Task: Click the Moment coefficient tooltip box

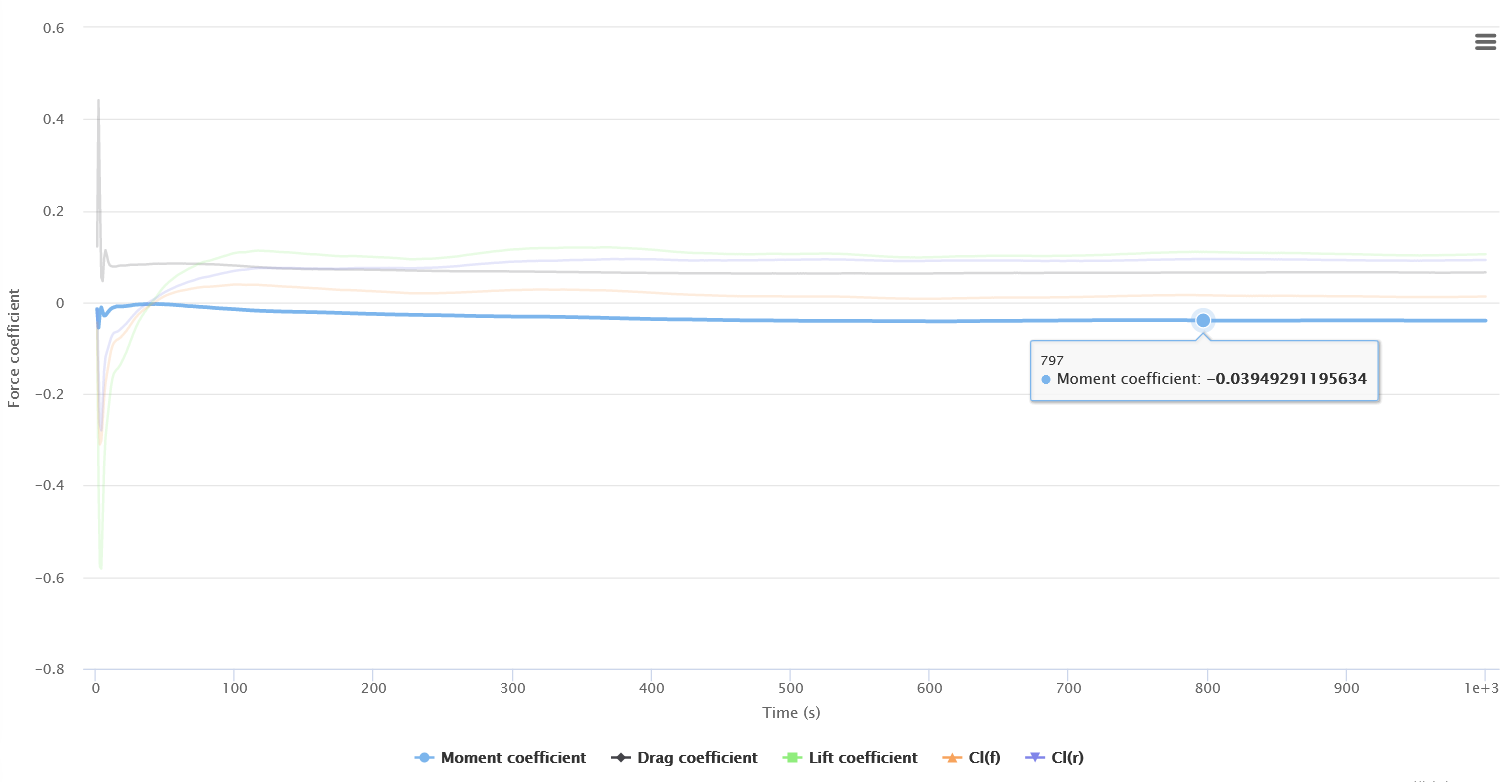Action: (x=1204, y=371)
